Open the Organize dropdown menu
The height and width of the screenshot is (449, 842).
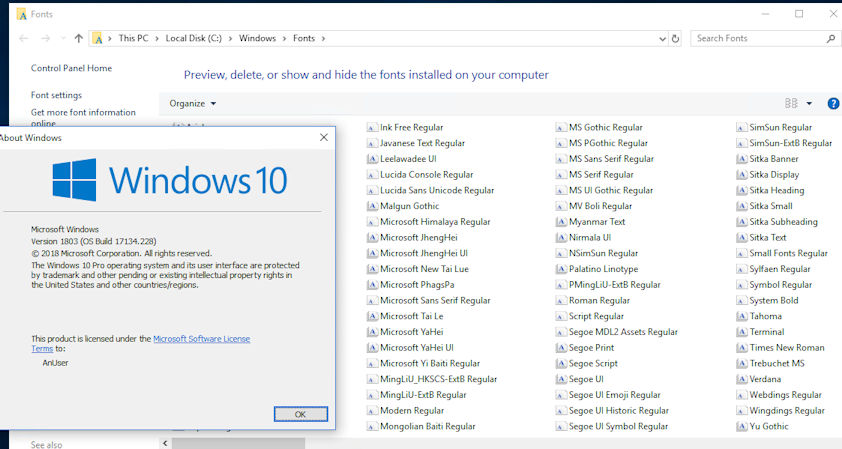pyautogui.click(x=192, y=104)
